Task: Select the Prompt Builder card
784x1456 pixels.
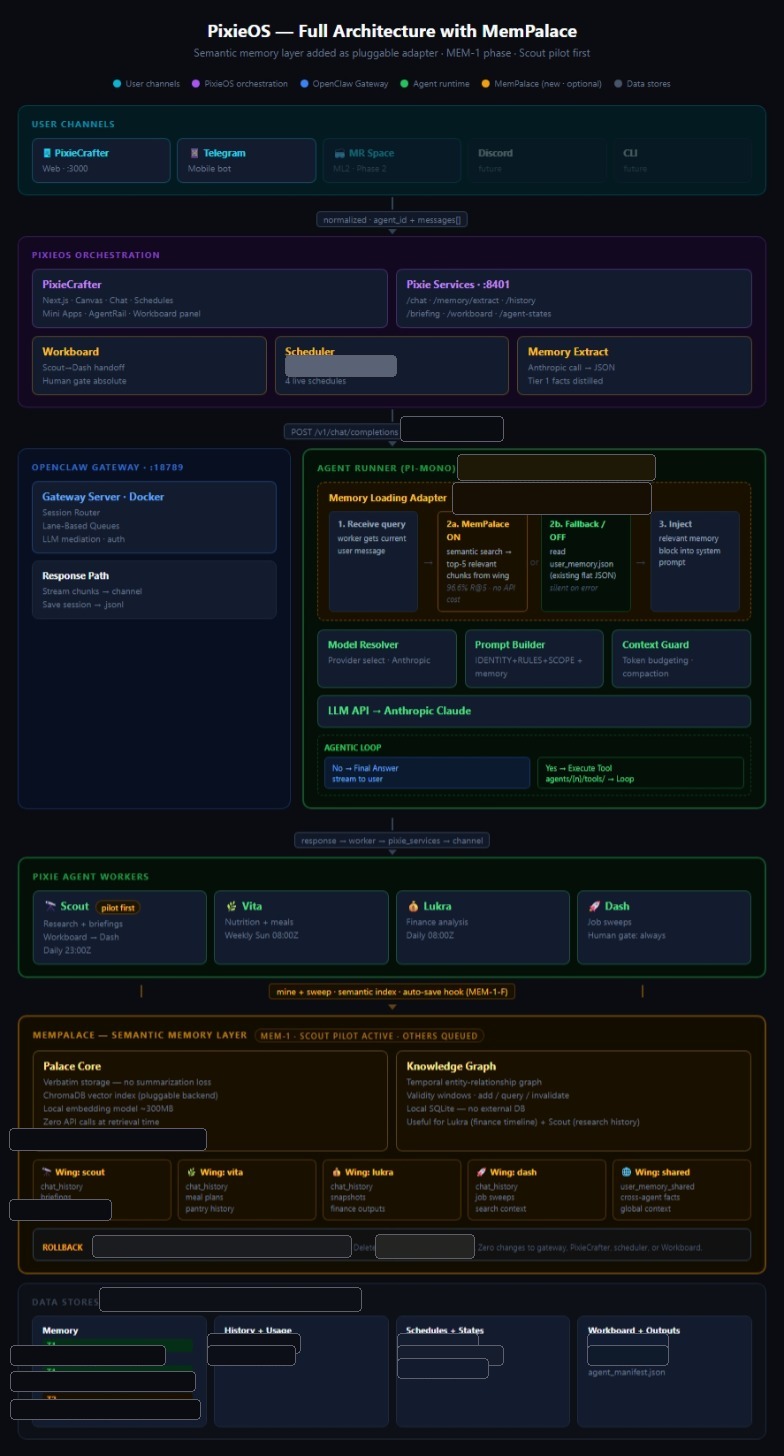Action: (534, 658)
